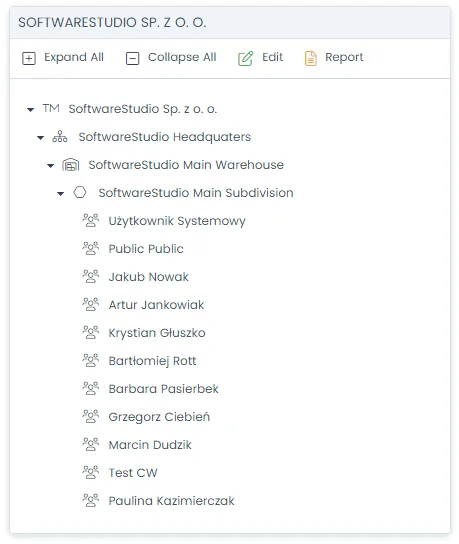Image resolution: width=459 pixels, height=544 pixels.
Task: Click the Main Warehouse building icon
Action: [x=70, y=165]
